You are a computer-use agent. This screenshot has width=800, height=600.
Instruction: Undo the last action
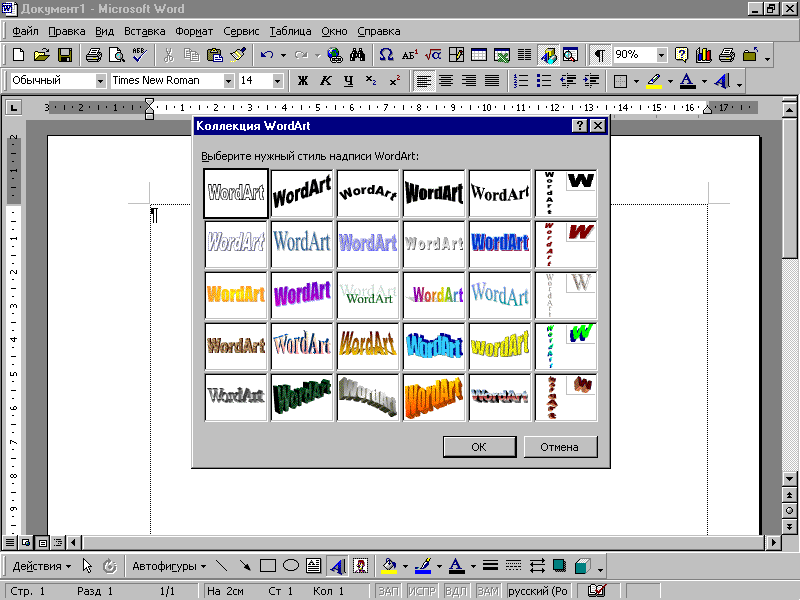pyautogui.click(x=266, y=55)
